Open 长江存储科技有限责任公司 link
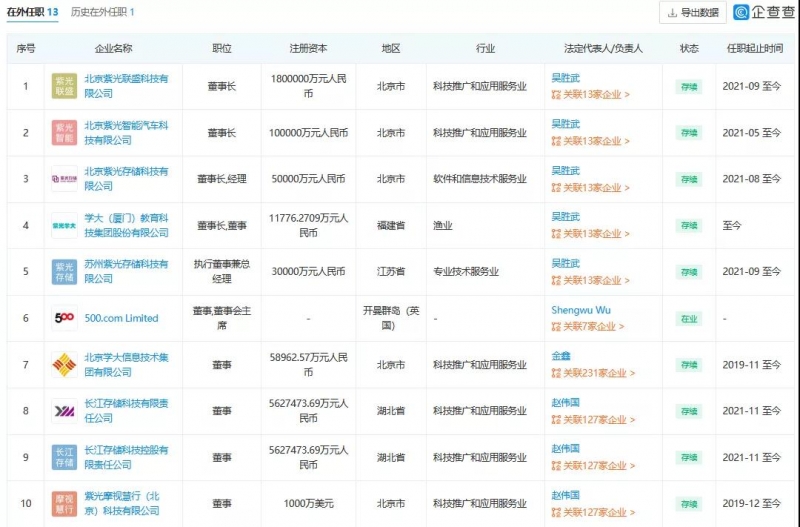800x527 pixels. (x=126, y=411)
